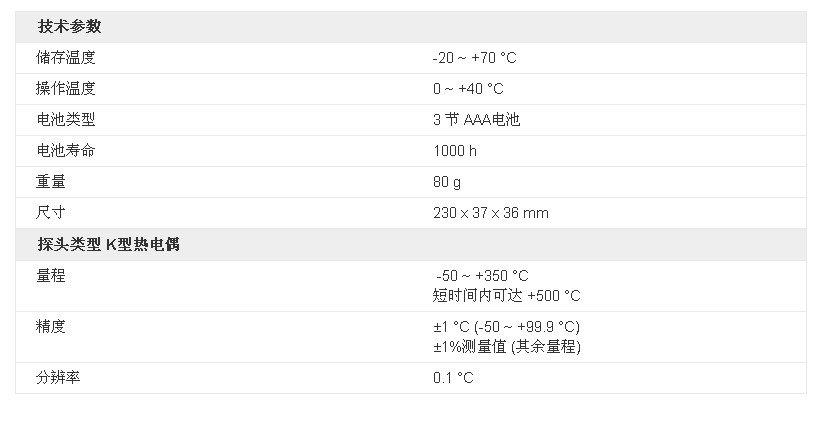Click the ±1%测量值 (其余量程) text

click(507, 347)
